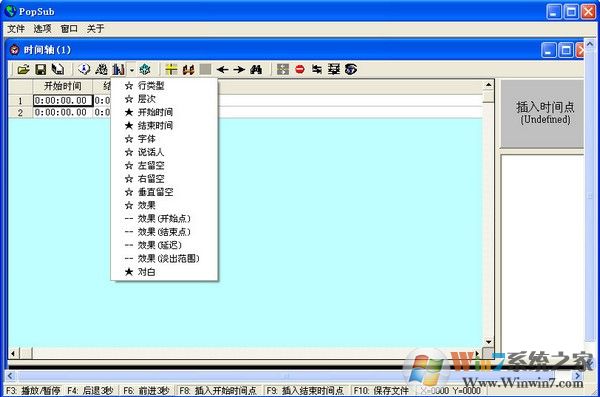Click the column display toolbar icon
Image resolution: width=600 pixels, height=397 pixels.
pos(118,69)
